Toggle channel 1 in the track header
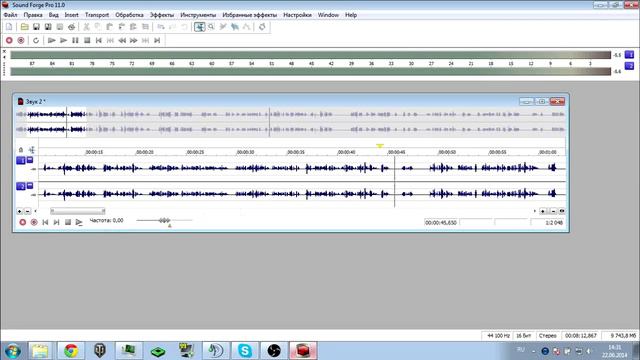Screen dimensions: 640x360 (21, 160)
